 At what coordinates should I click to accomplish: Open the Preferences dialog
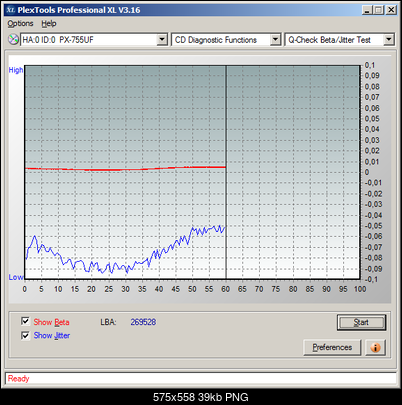(x=332, y=347)
